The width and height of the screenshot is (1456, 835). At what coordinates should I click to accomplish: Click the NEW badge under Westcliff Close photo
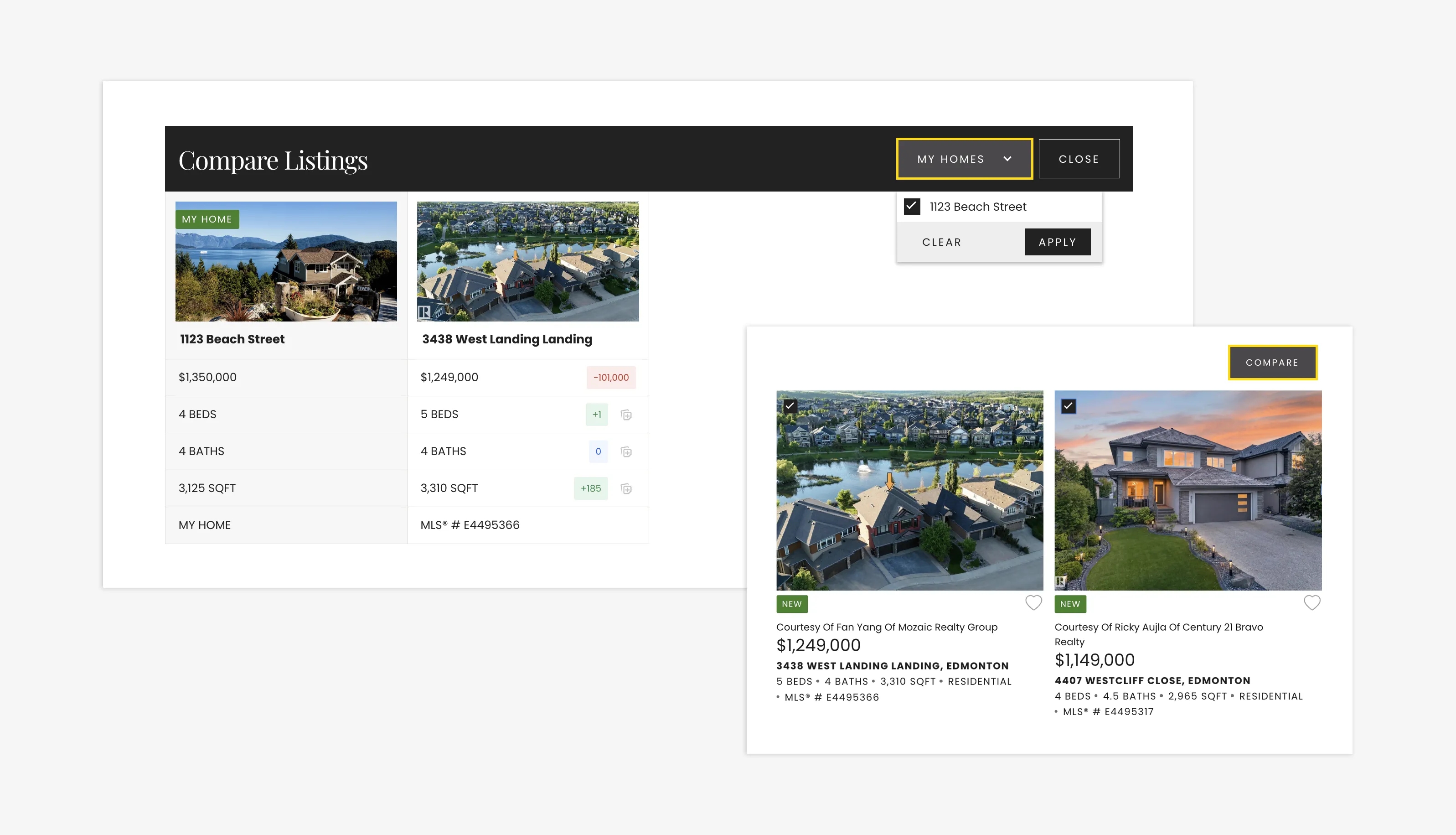pyautogui.click(x=1070, y=604)
